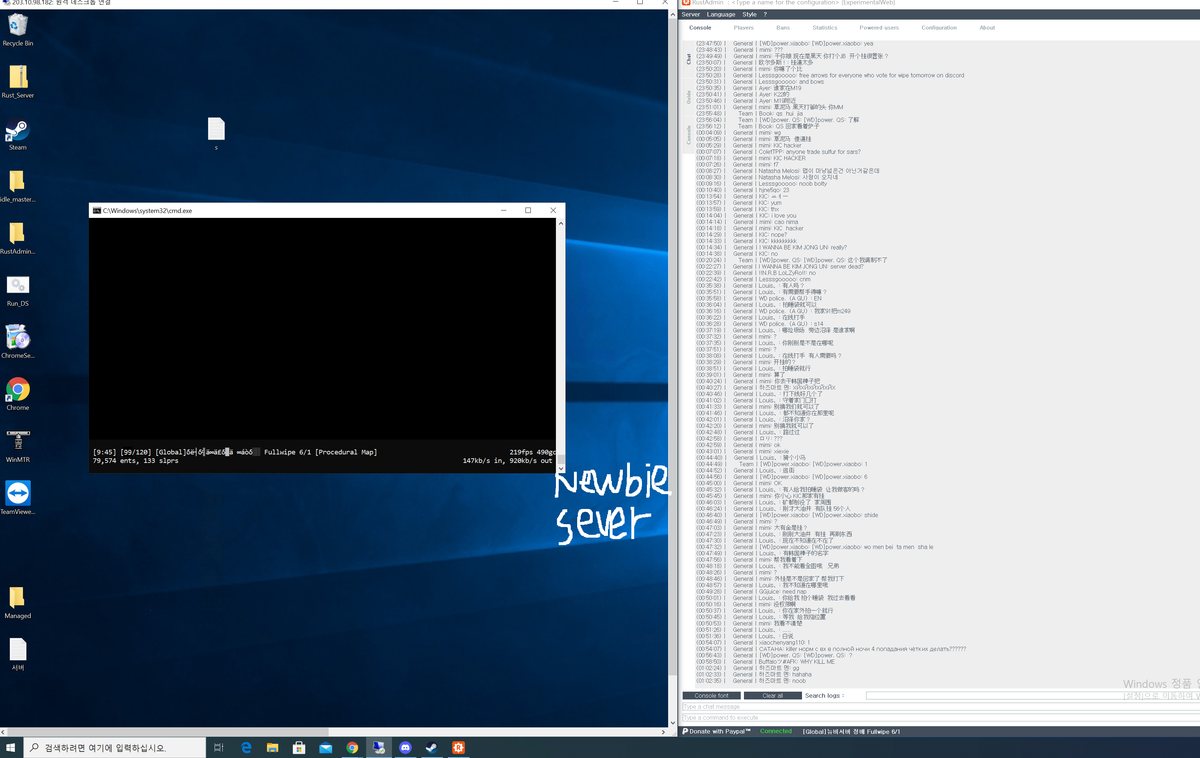Viewport: 1200px width, 758px height.
Task: Click the '79,574 ents, 133 slprs' console line
Action: click(135, 461)
